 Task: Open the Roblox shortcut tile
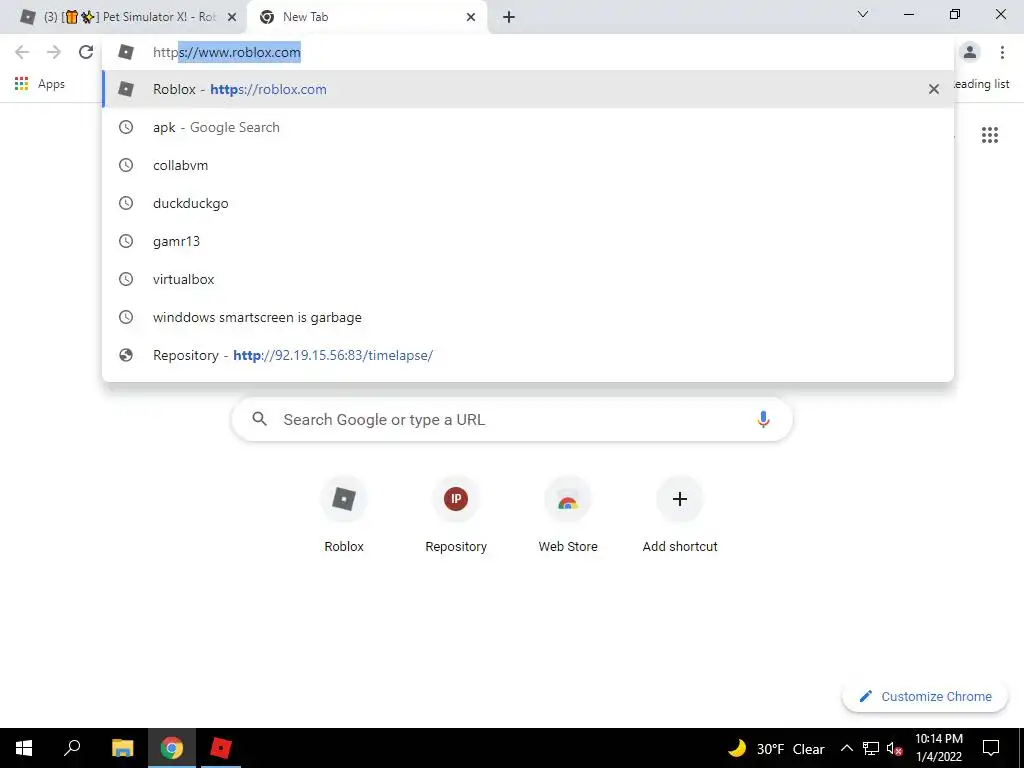(344, 515)
